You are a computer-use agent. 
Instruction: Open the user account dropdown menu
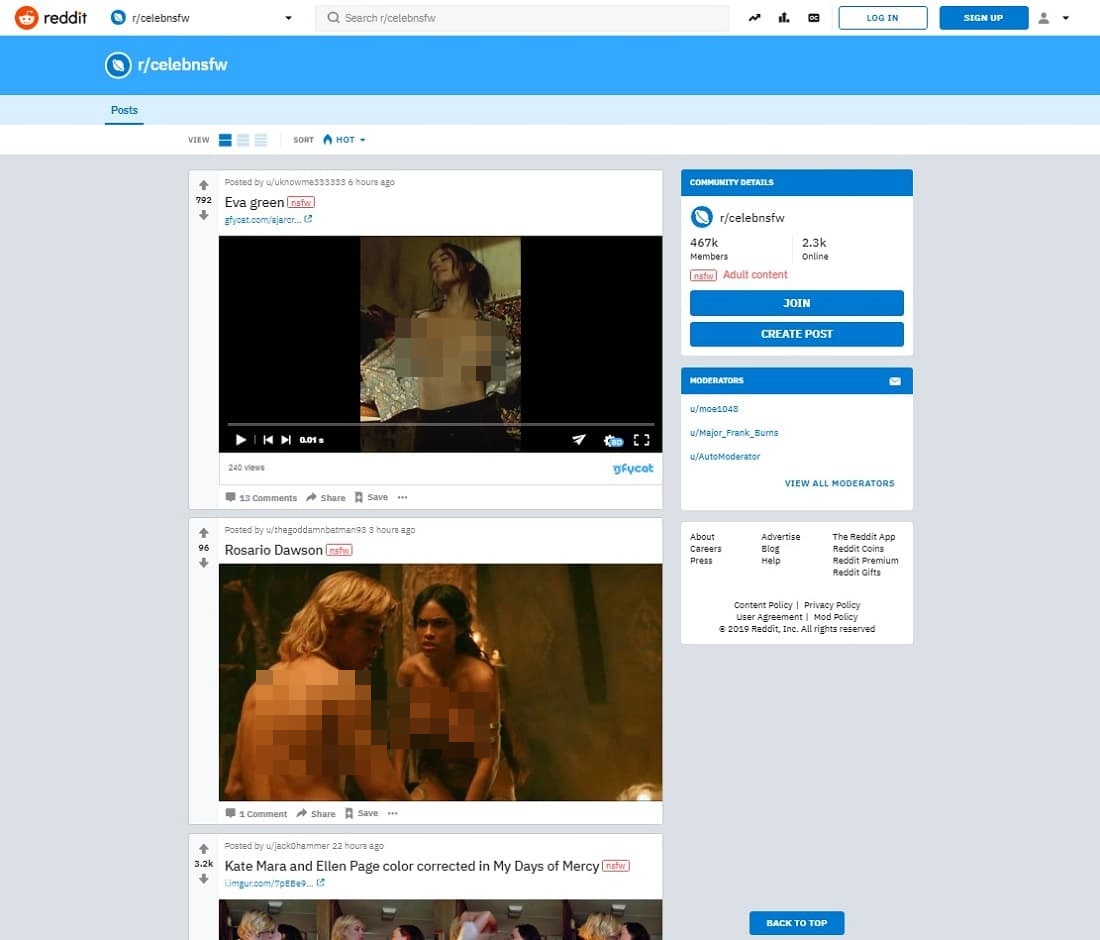click(1054, 18)
